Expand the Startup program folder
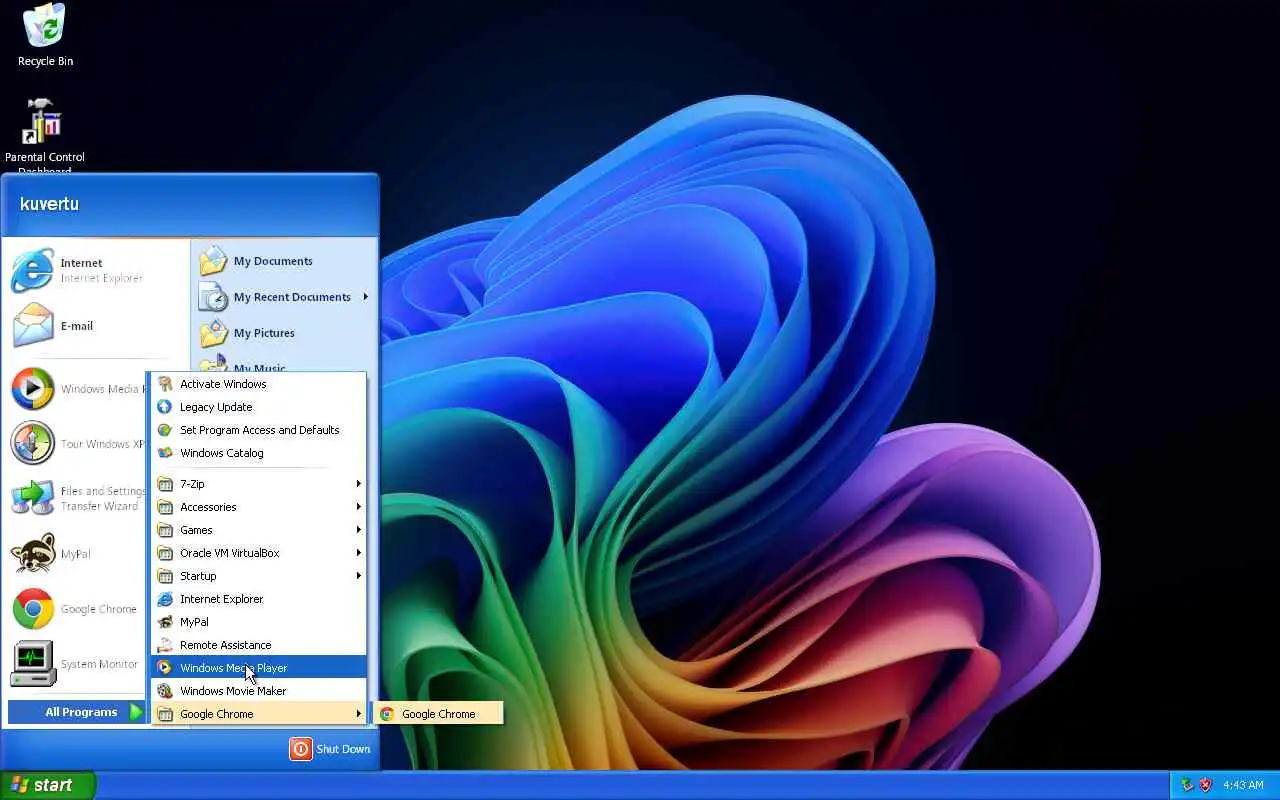This screenshot has height=800, width=1280. tap(259, 576)
